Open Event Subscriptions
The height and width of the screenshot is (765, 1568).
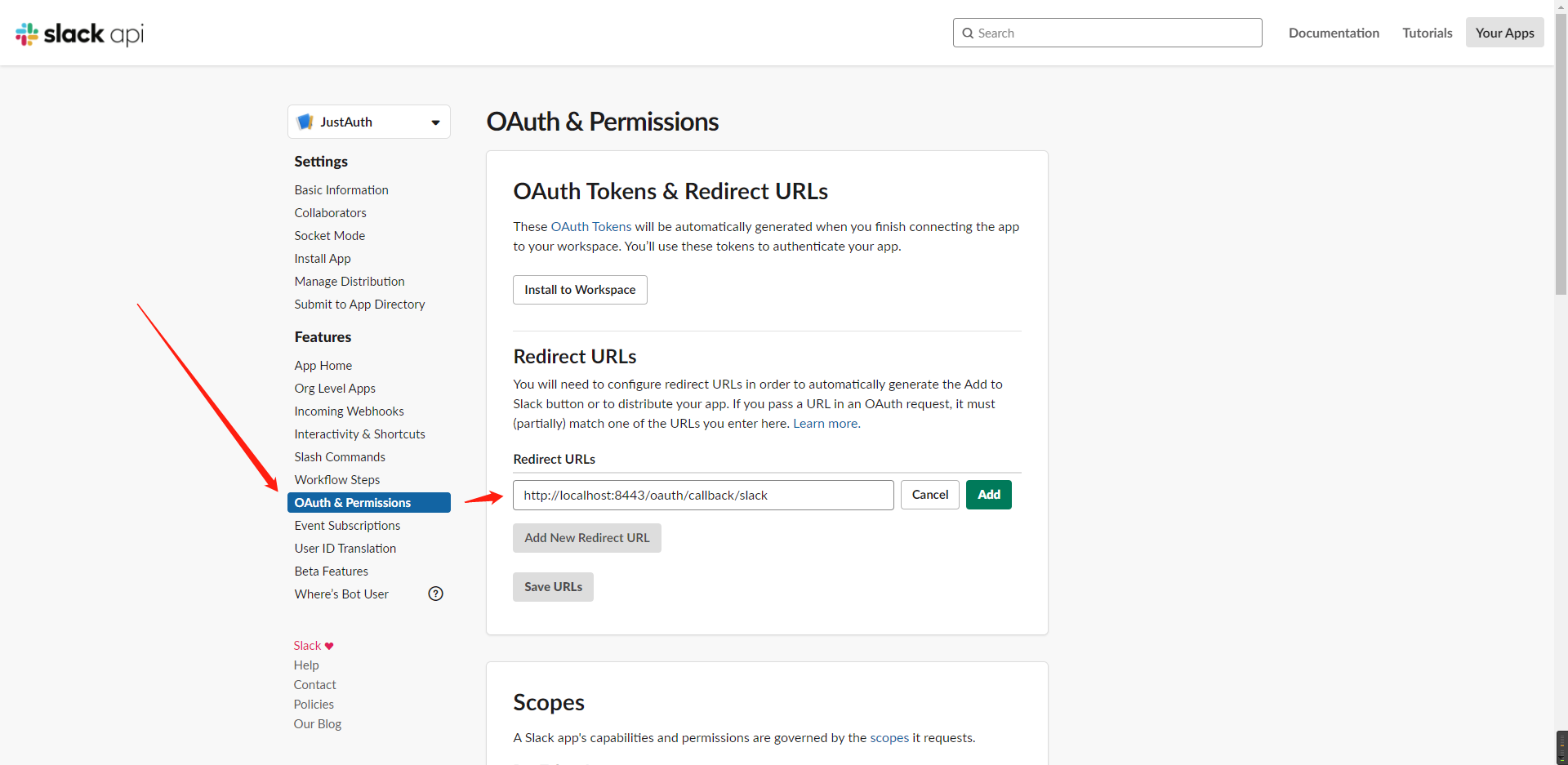point(347,525)
